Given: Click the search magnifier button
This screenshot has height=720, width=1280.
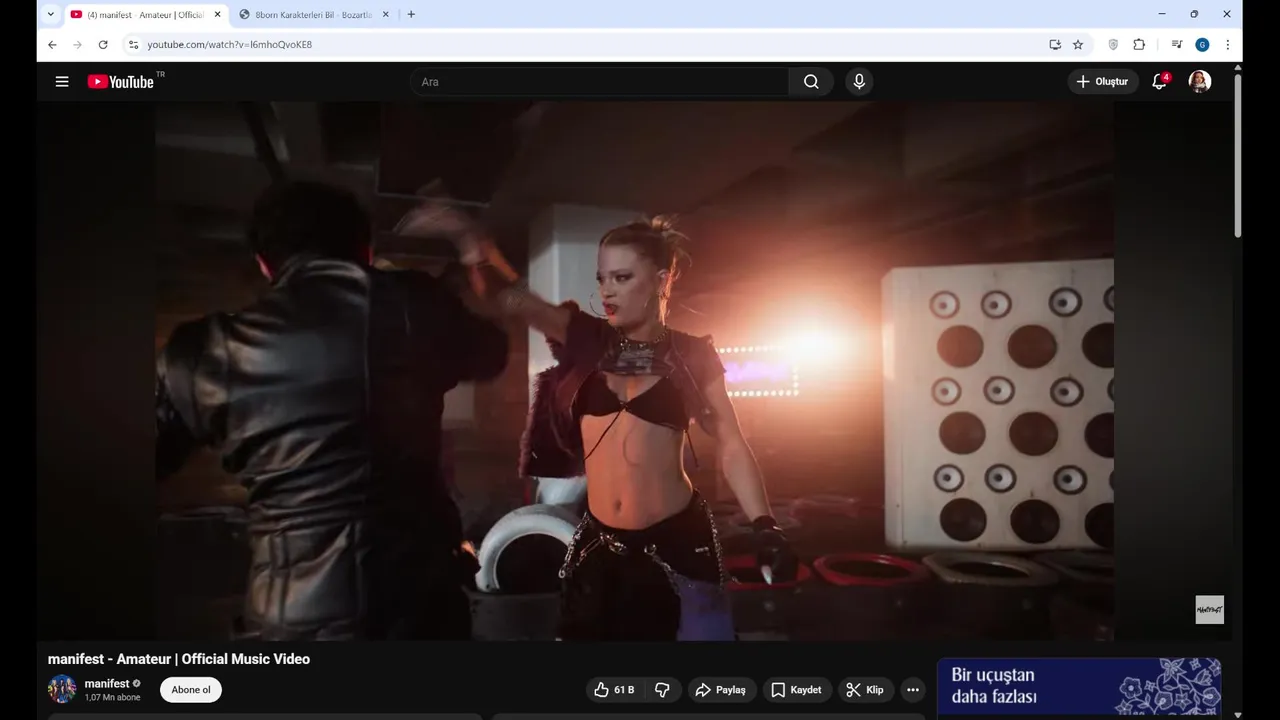Looking at the screenshot, I should [x=811, y=82].
